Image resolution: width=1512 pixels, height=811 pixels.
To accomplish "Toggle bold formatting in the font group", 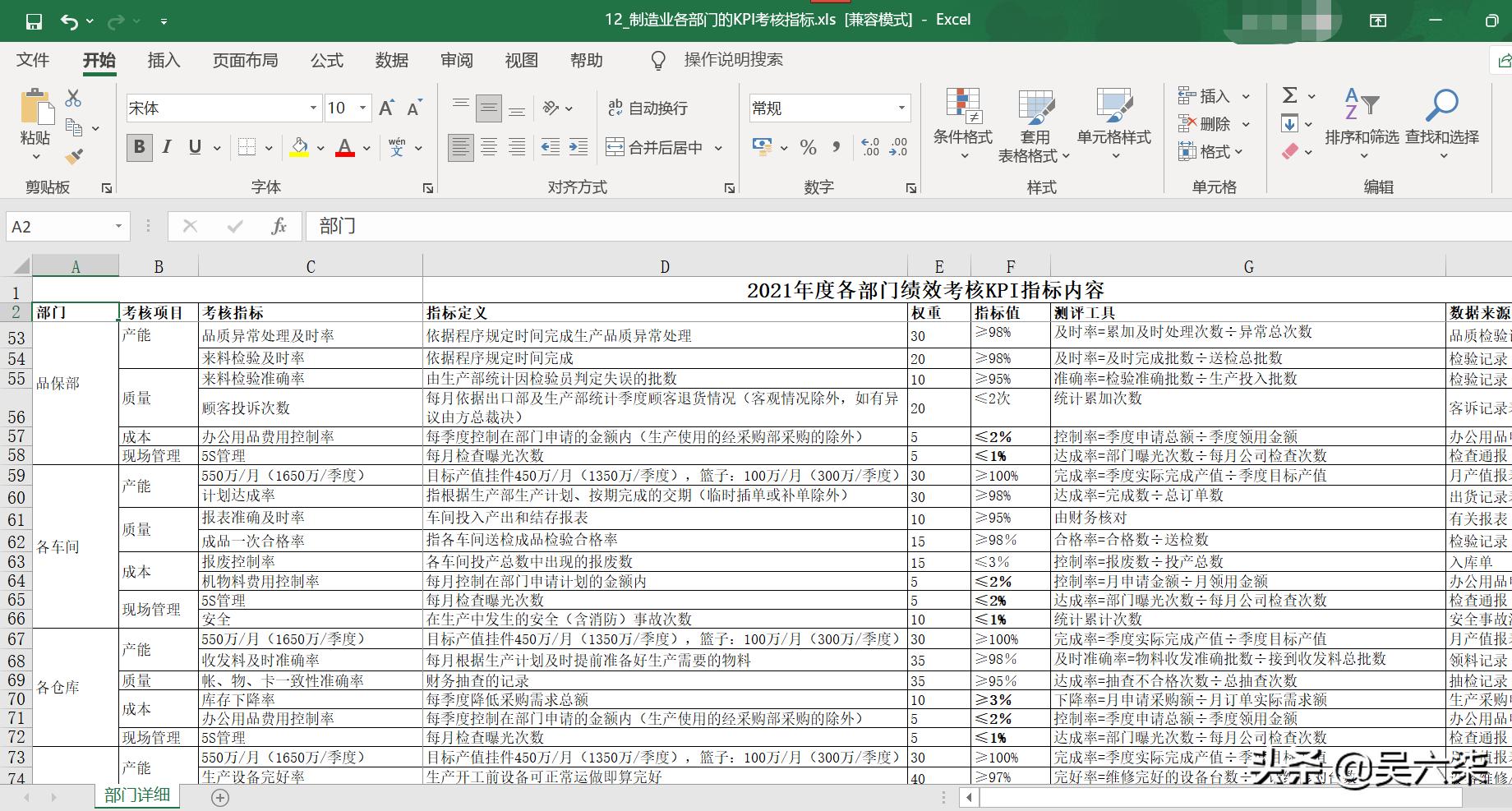I will [138, 148].
